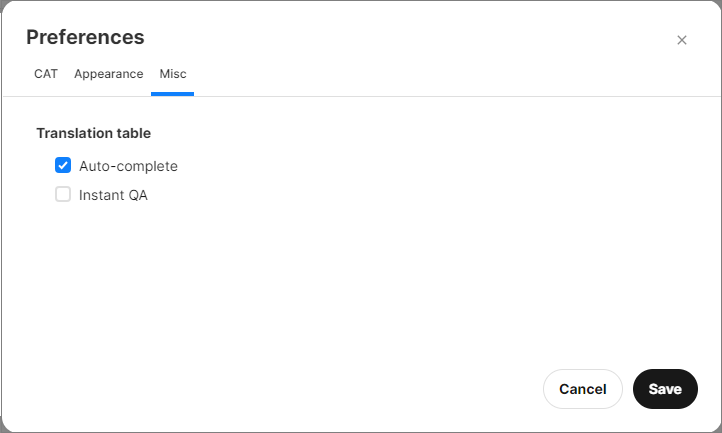The height and width of the screenshot is (433, 722).
Task: Select the Misc tab
Action: (173, 74)
